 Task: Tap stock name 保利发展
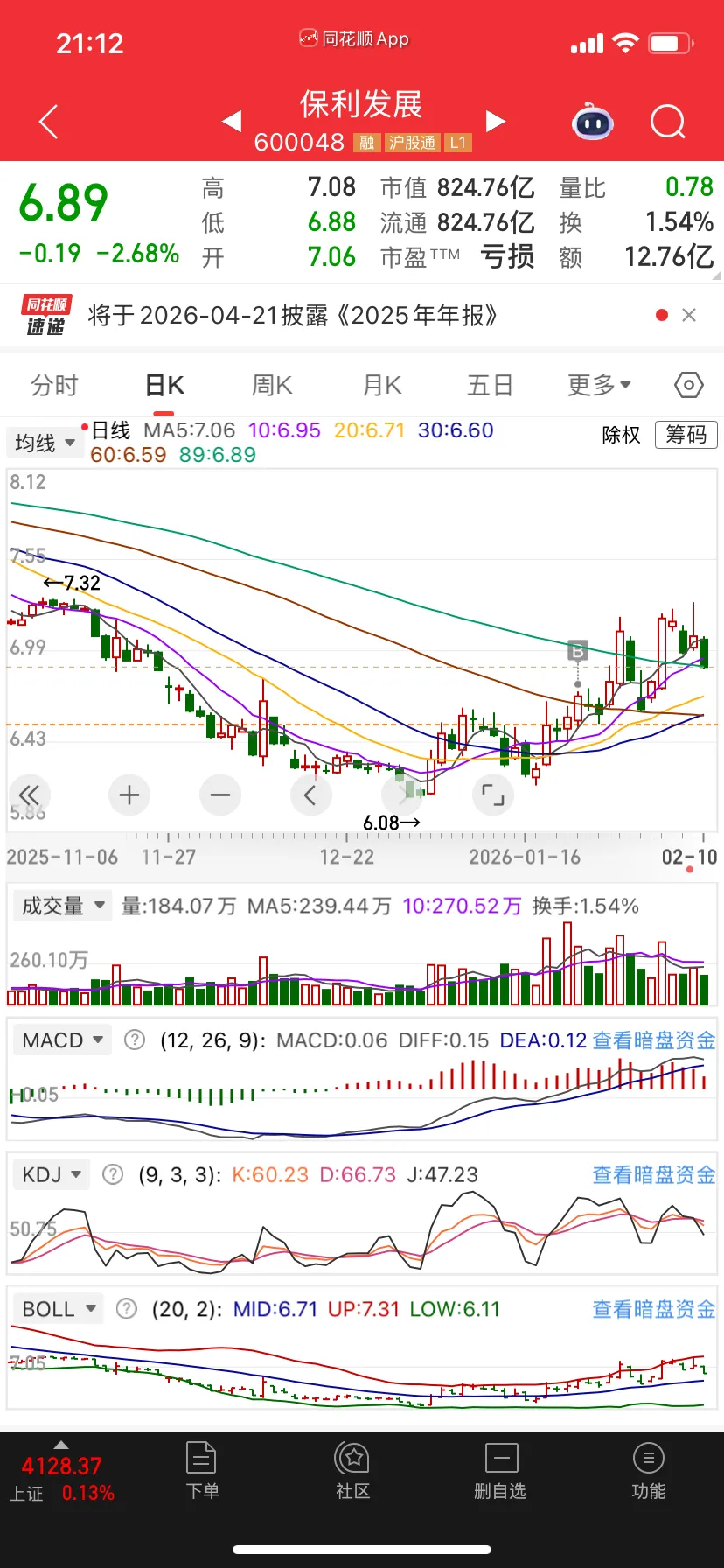(x=361, y=104)
